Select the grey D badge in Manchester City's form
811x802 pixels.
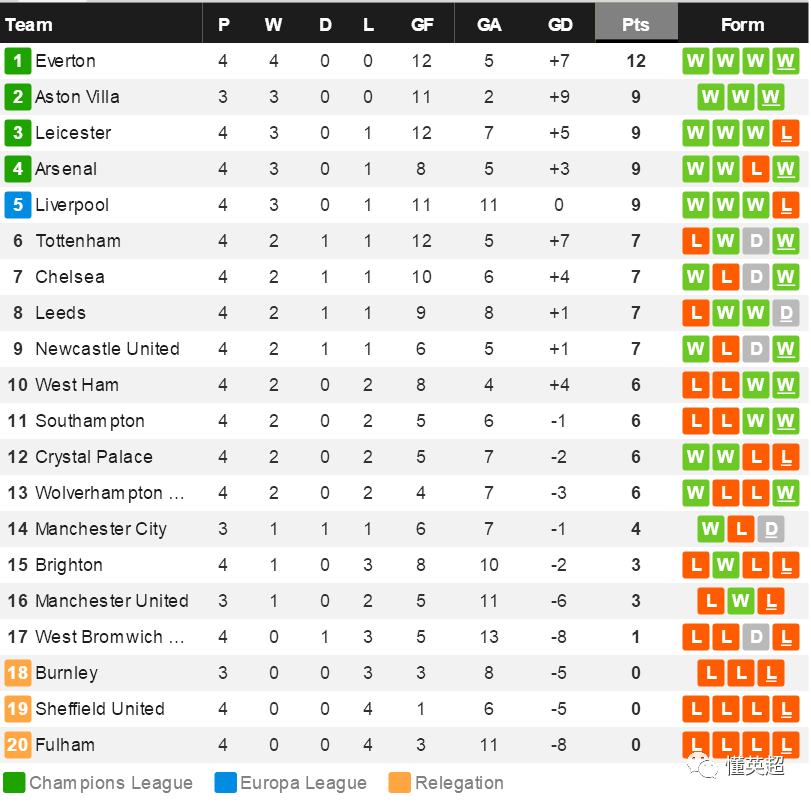pyautogui.click(x=770, y=529)
